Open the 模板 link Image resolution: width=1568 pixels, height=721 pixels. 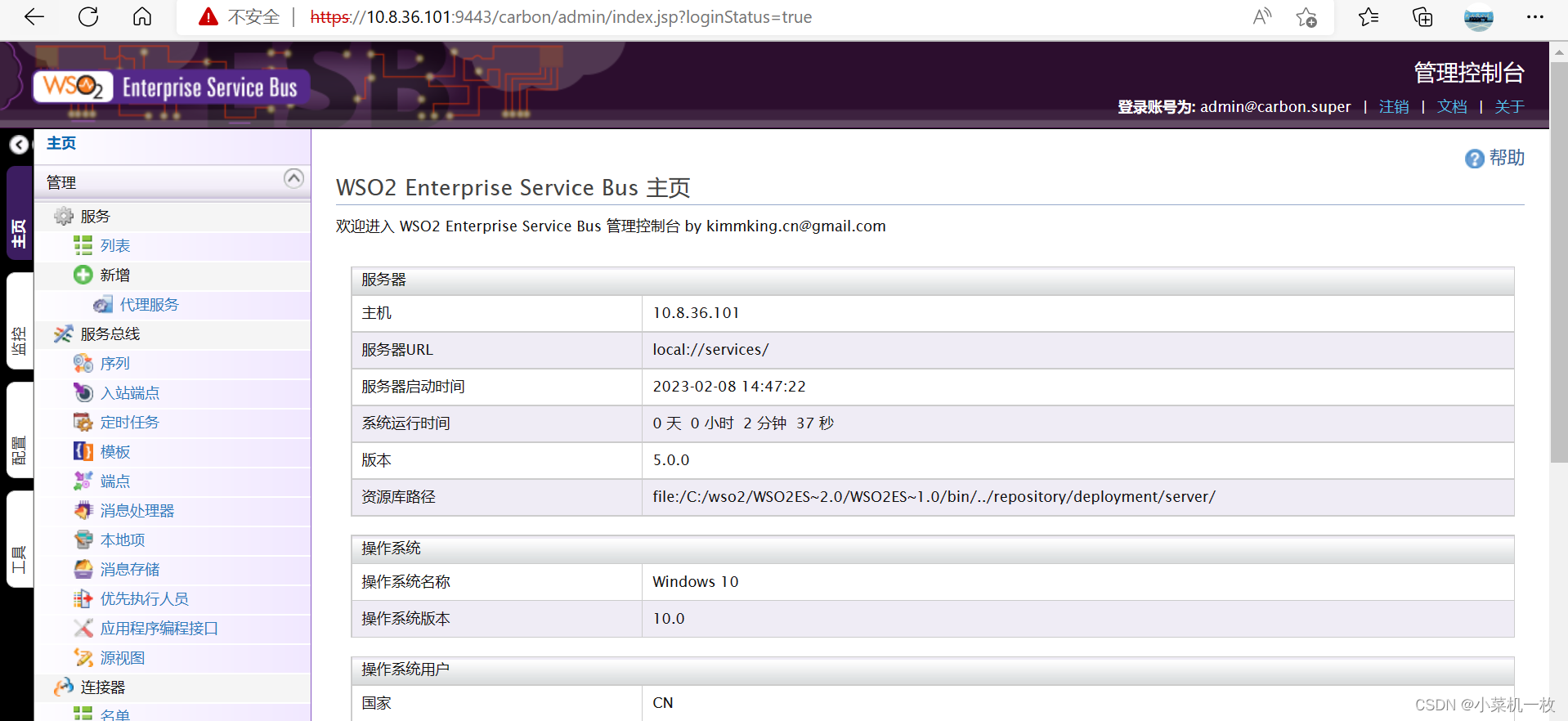tap(115, 452)
